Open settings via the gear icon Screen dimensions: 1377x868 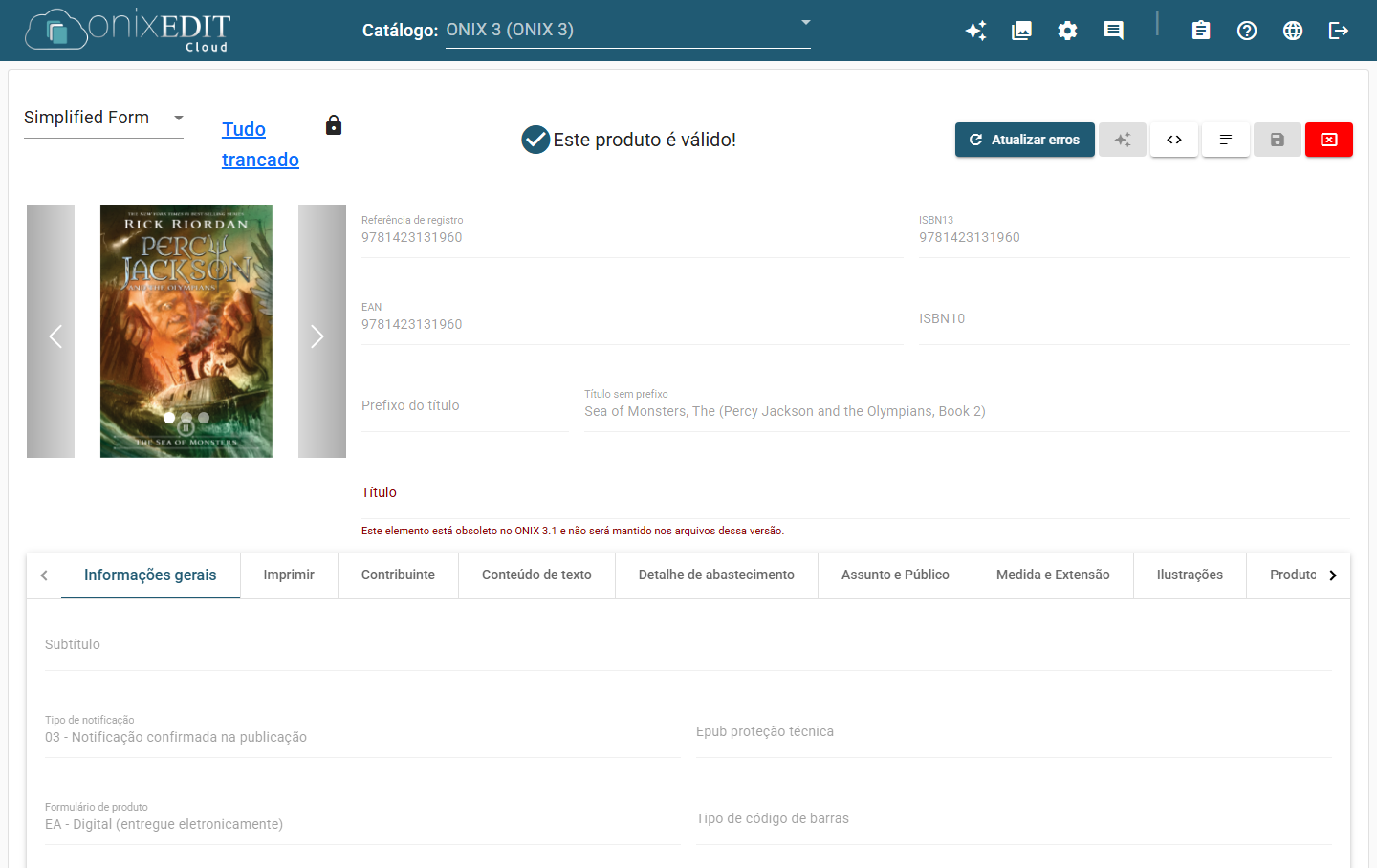coord(1067,31)
